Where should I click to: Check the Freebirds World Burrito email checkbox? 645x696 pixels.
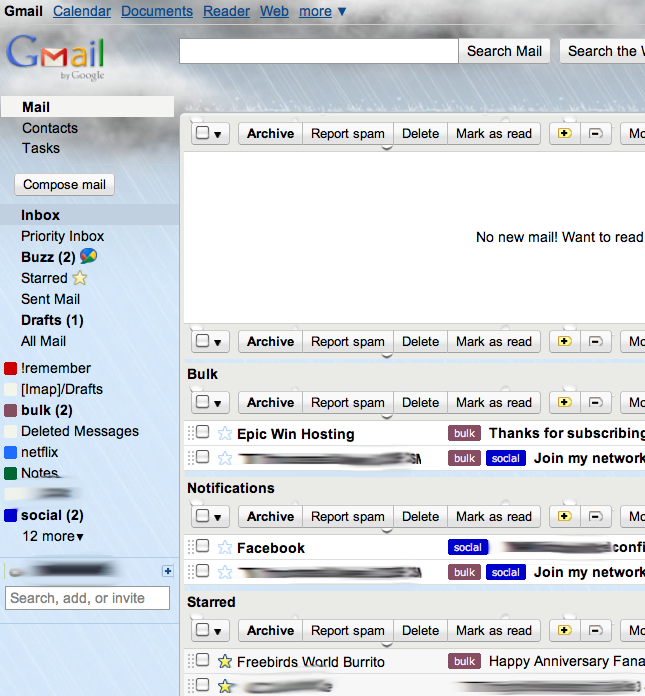pyautogui.click(x=203, y=660)
